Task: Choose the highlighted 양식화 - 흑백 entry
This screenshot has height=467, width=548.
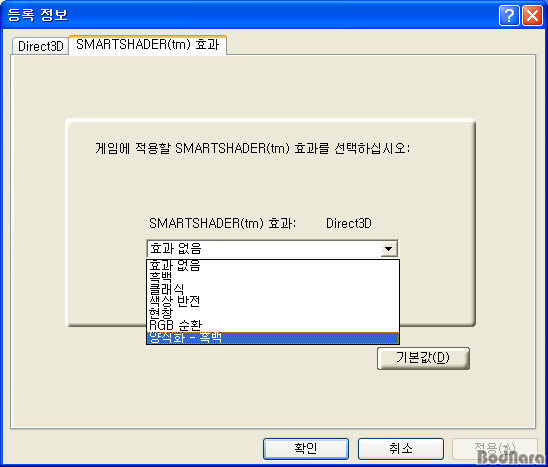Action: click(273, 338)
